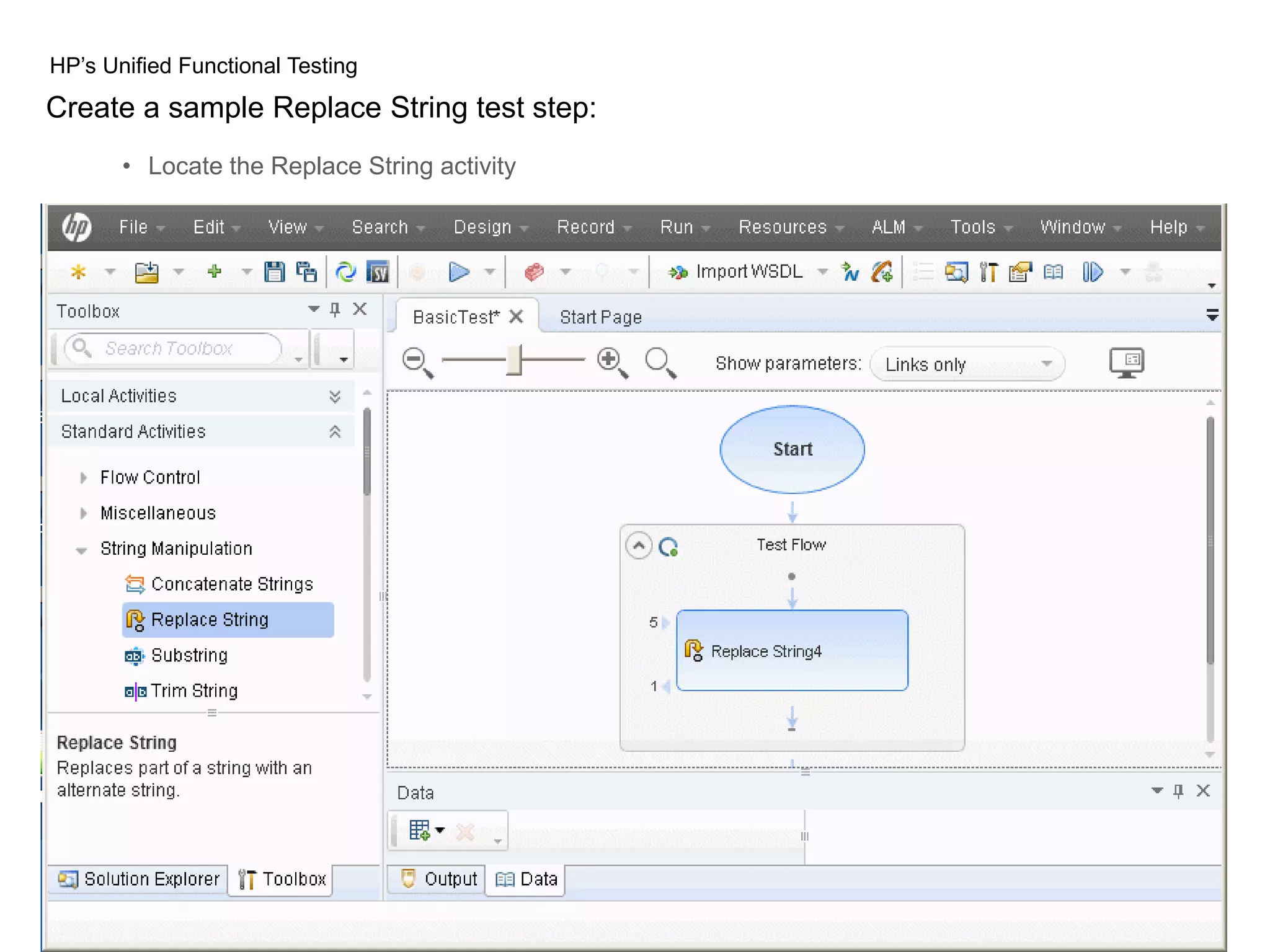The width and height of the screenshot is (1270, 952).
Task: Click the Run play arrow icon
Action: click(459, 272)
